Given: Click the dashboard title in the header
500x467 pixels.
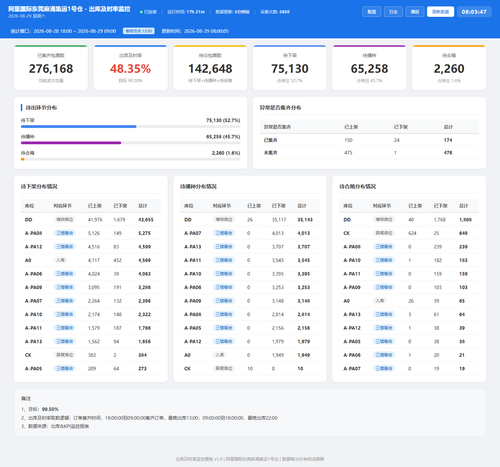Looking at the screenshot, I should [69, 9].
